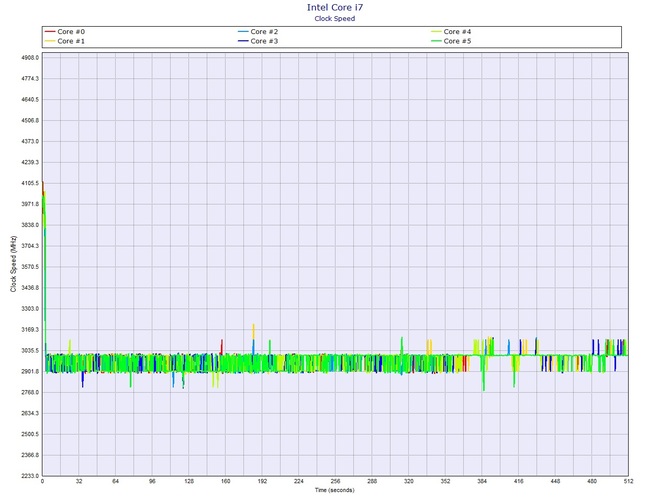
Task: Click the 32 x-axis tick label
Action: 79,481
